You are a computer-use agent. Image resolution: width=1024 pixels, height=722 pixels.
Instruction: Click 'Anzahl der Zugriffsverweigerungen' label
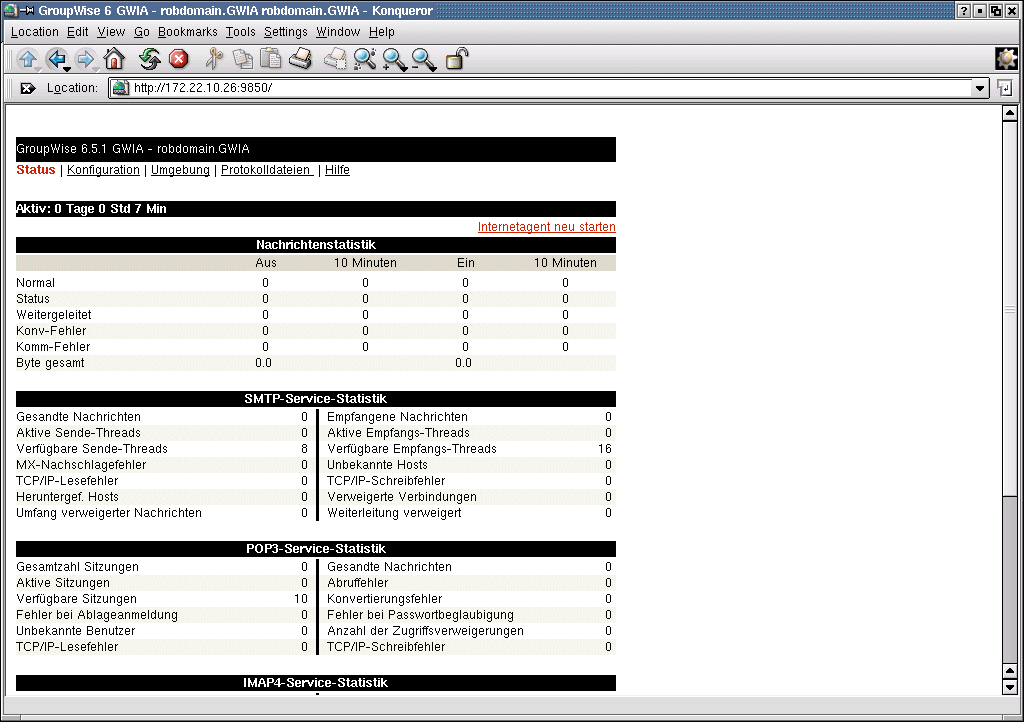click(x=426, y=631)
